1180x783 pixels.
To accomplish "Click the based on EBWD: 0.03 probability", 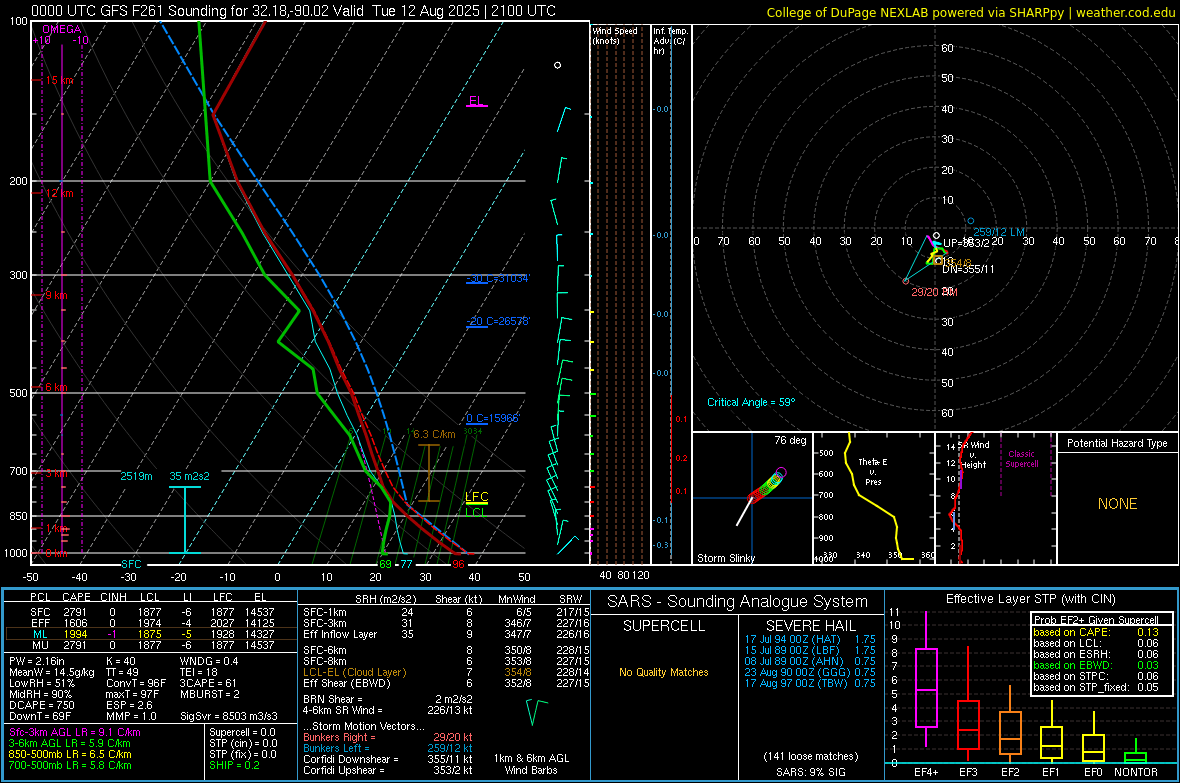I will tap(1096, 665).
